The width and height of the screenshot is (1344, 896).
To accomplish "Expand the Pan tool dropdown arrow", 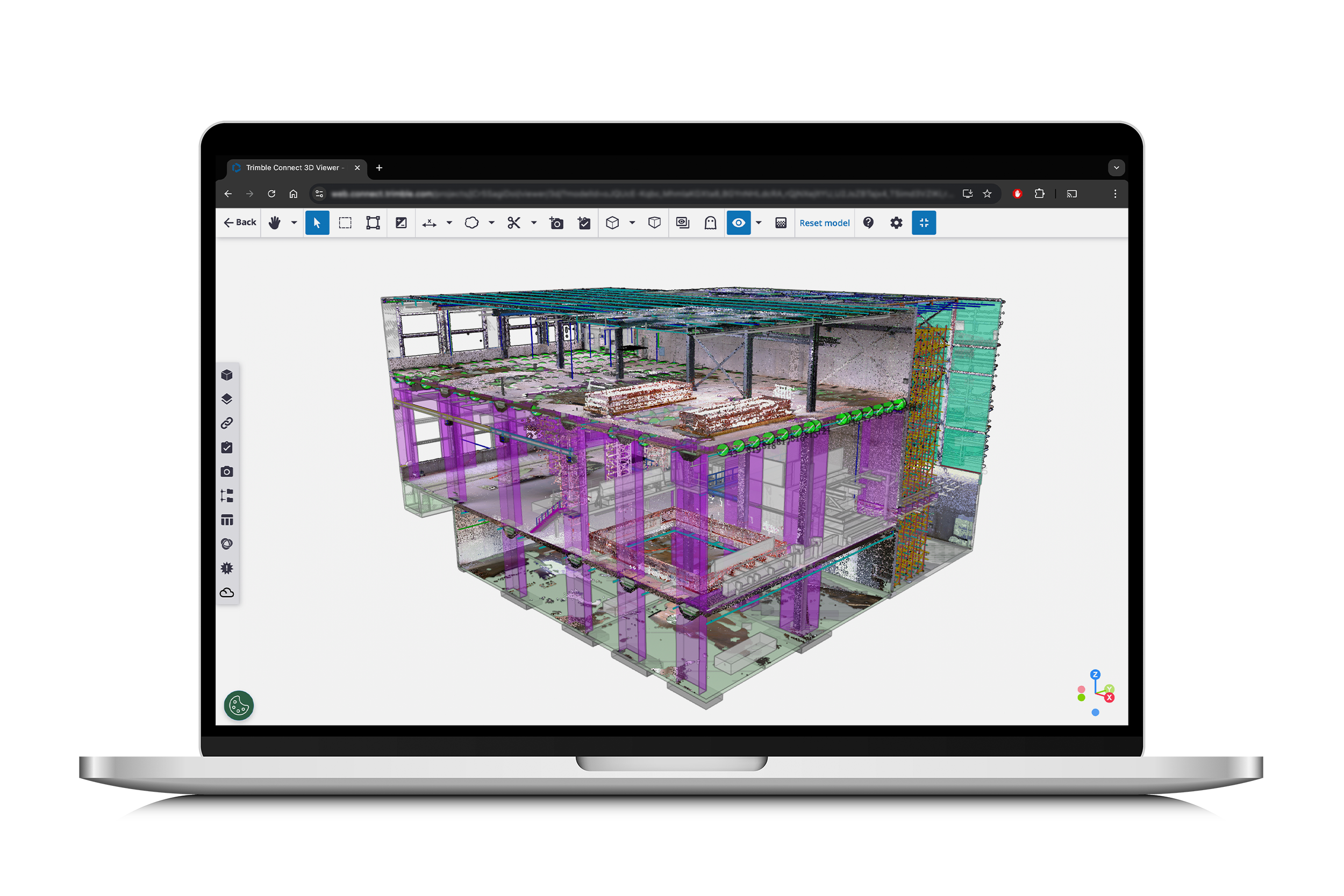I will 294,223.
